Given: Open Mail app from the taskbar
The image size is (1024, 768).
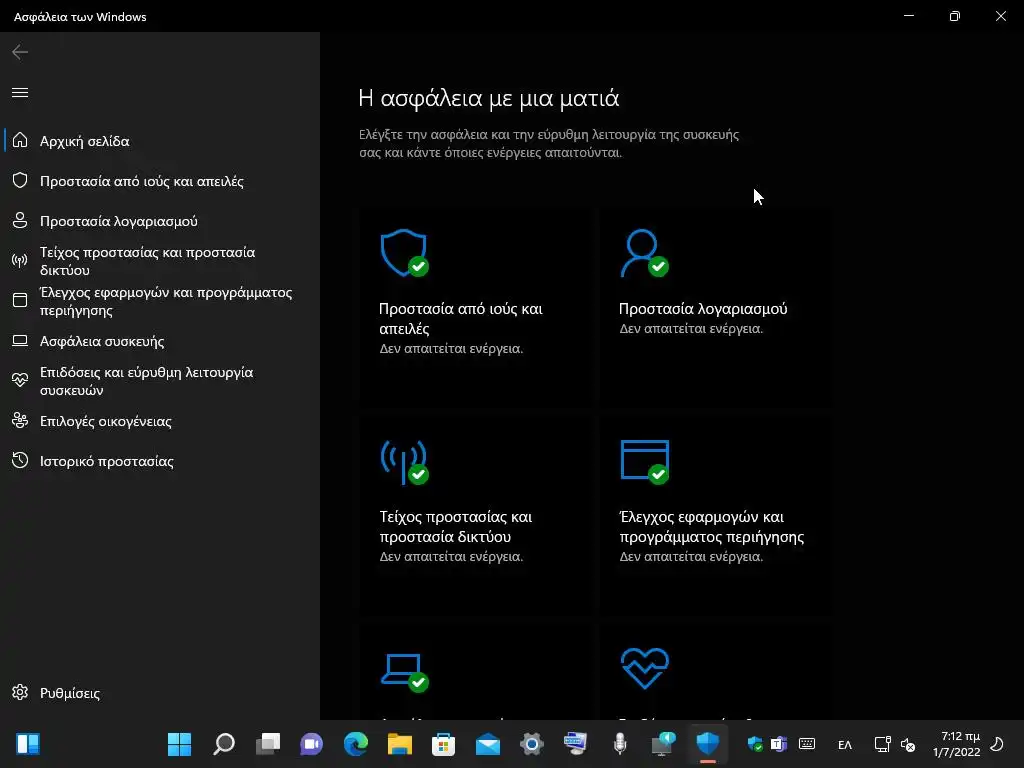Looking at the screenshot, I should pos(488,744).
